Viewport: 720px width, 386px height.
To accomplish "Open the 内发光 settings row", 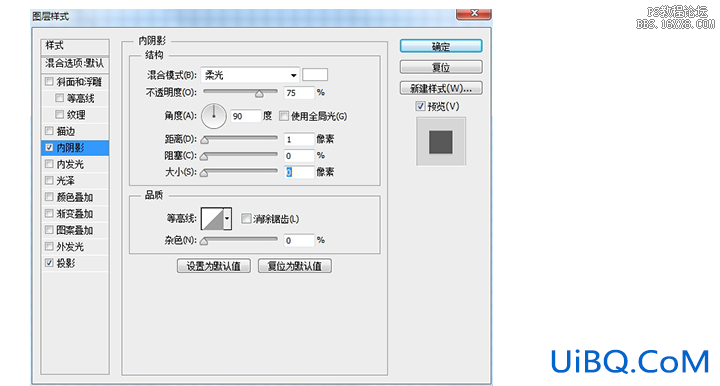I will coord(75,164).
